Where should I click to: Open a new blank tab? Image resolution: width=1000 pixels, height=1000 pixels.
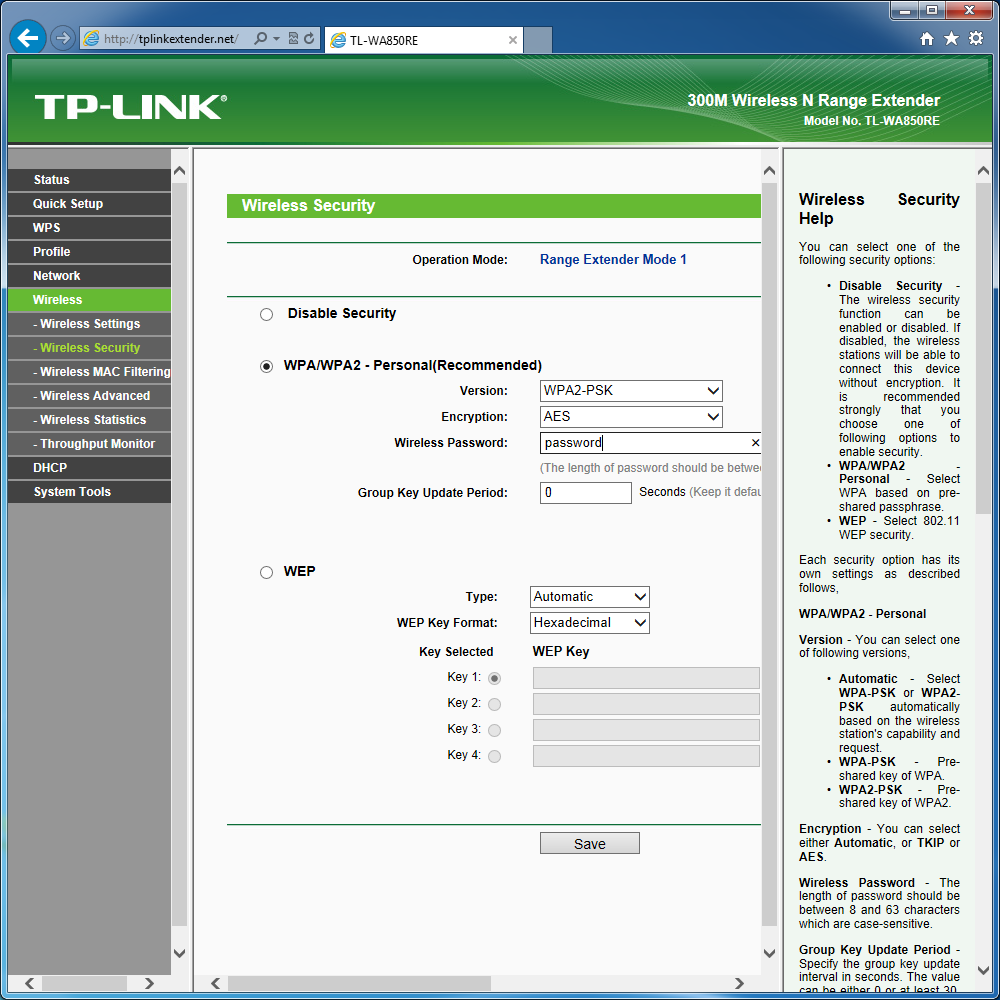pos(538,40)
